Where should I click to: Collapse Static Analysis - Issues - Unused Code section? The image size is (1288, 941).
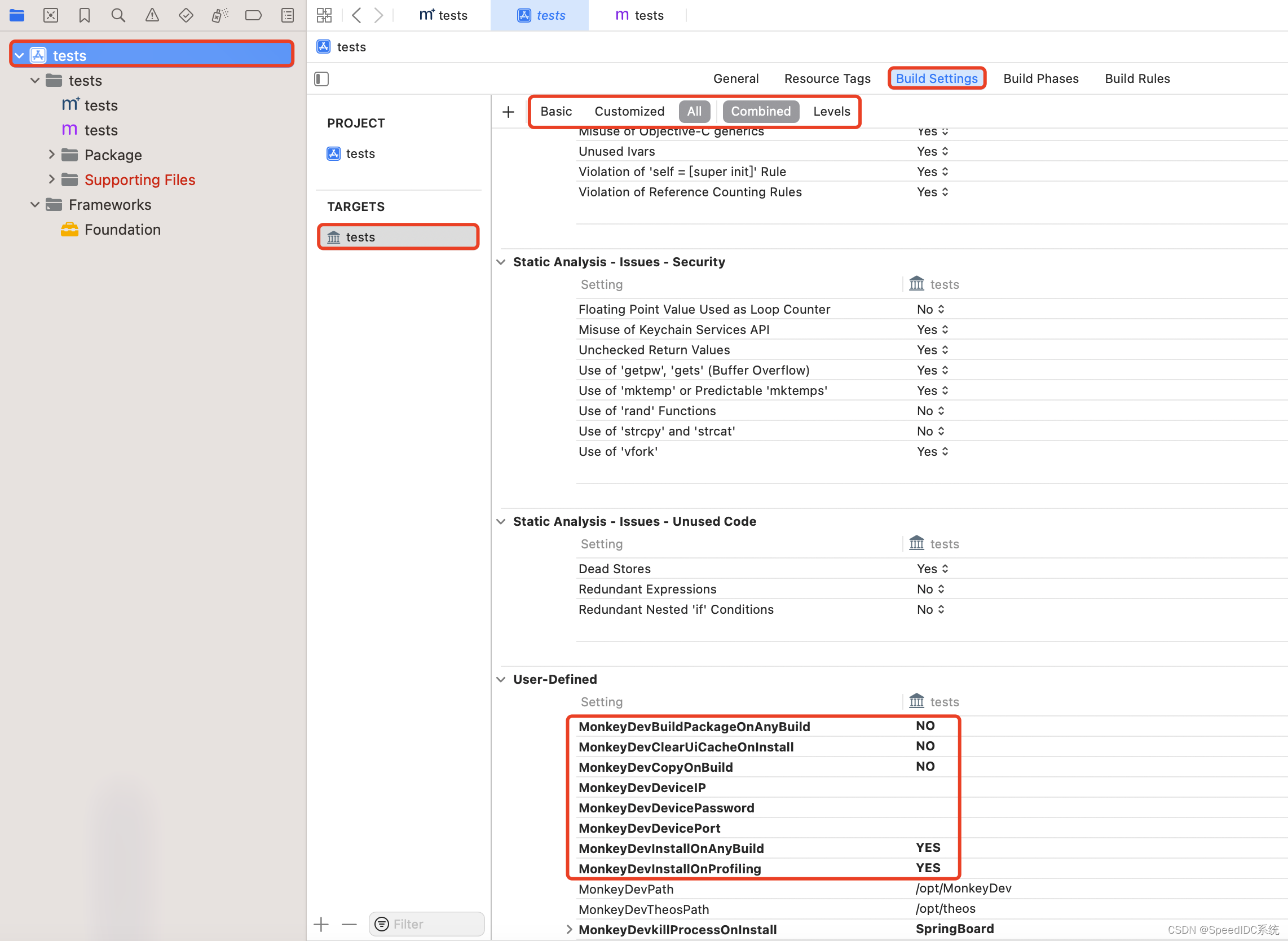pyautogui.click(x=501, y=522)
